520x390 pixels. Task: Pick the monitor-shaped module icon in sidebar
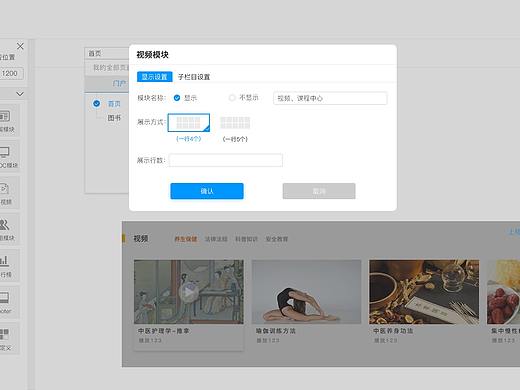(x=4, y=152)
